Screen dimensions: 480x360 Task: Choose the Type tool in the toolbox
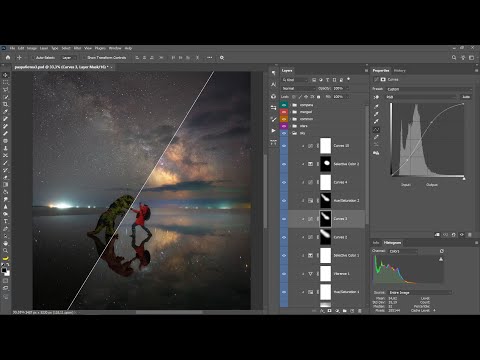tap(5, 221)
